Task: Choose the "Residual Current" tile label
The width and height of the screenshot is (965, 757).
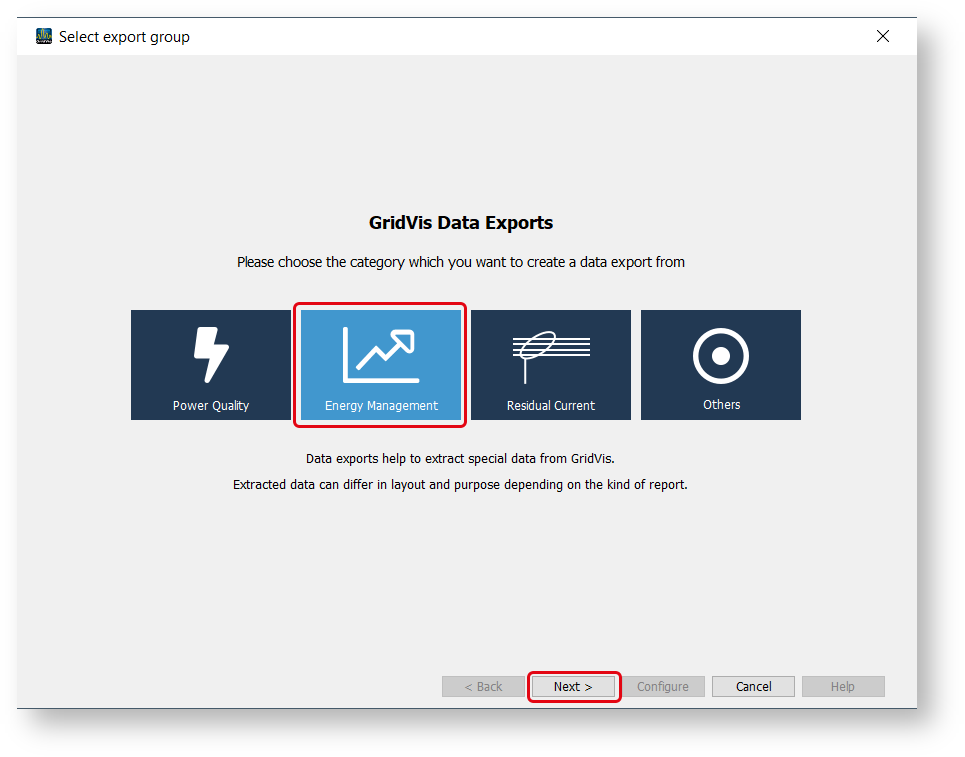Action: point(550,406)
